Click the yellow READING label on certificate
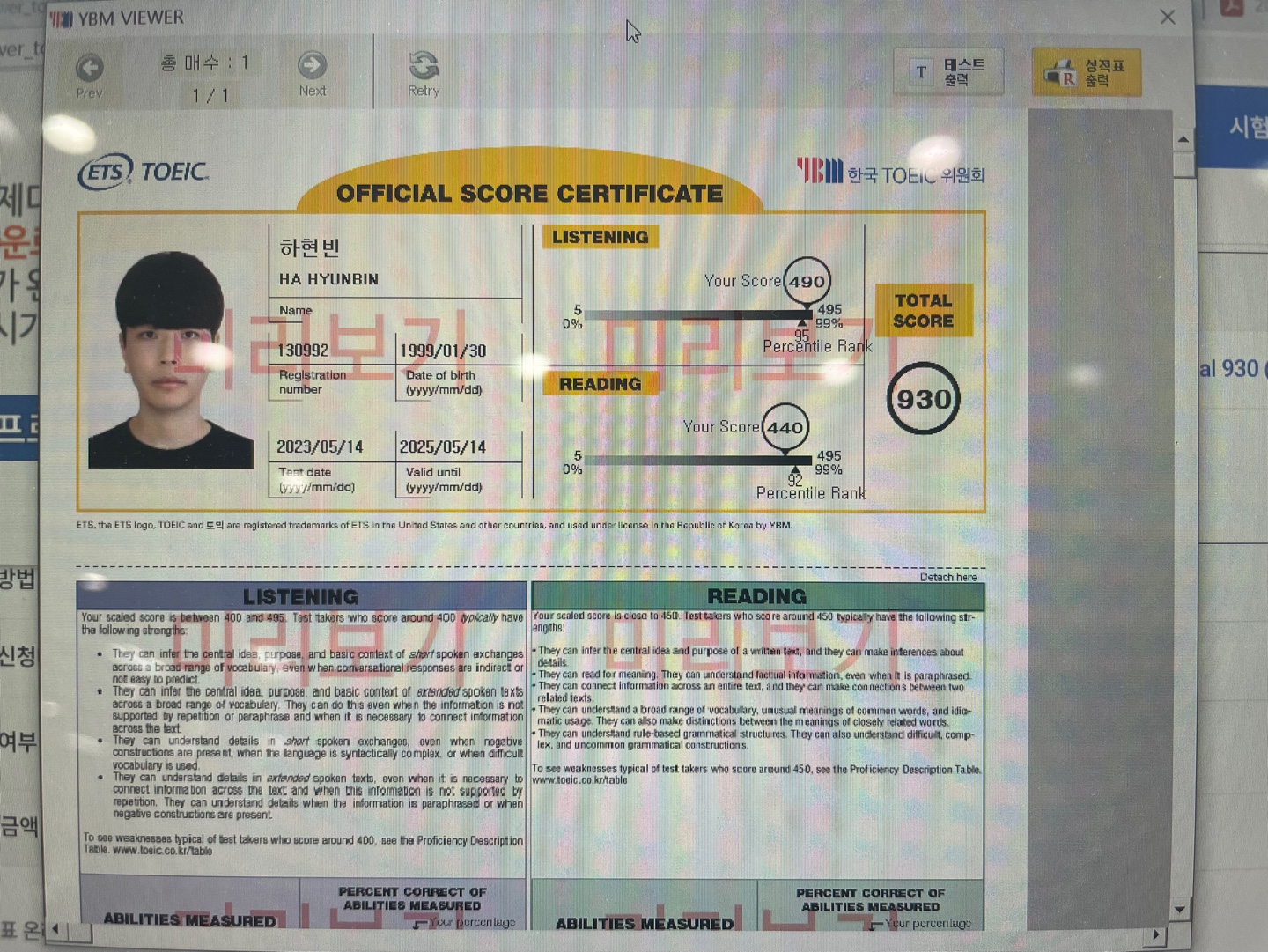The height and width of the screenshot is (952, 1268). coord(600,384)
